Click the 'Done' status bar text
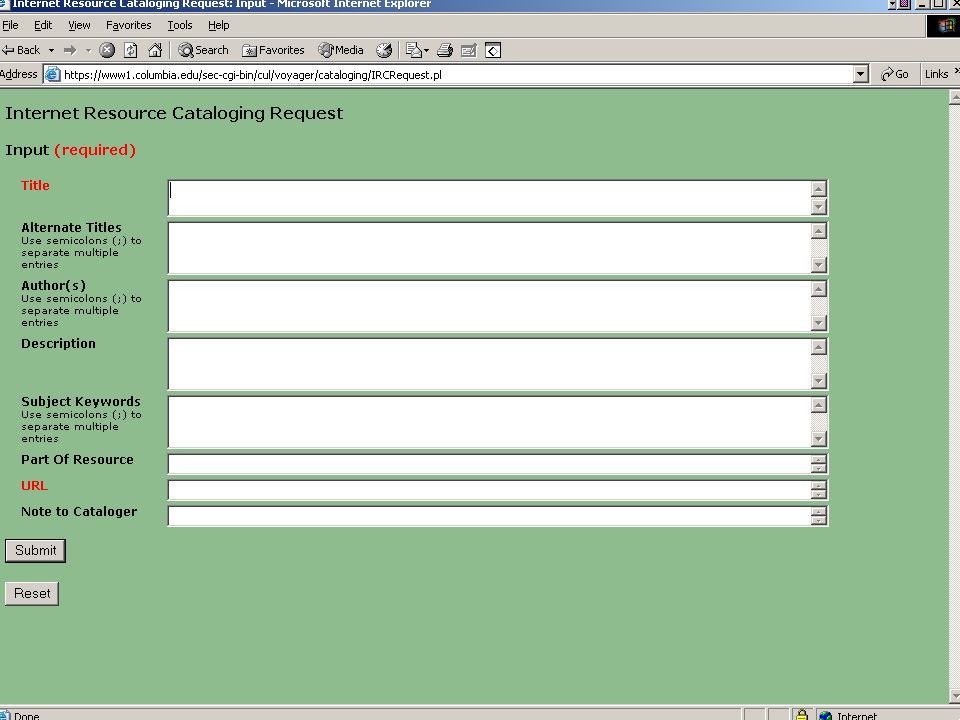The height and width of the screenshot is (720, 960). pos(27,715)
